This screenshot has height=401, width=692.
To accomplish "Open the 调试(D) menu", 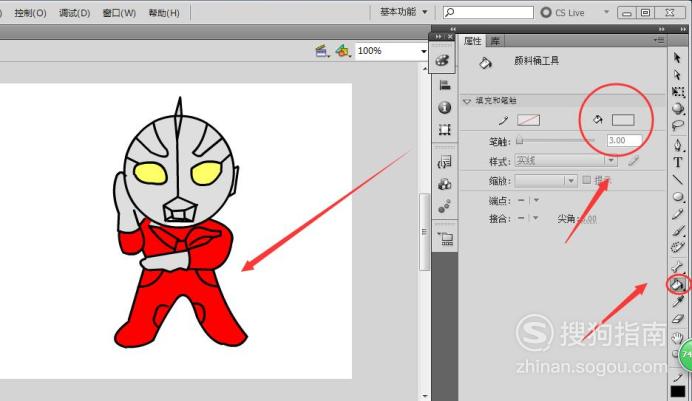I will coord(74,13).
